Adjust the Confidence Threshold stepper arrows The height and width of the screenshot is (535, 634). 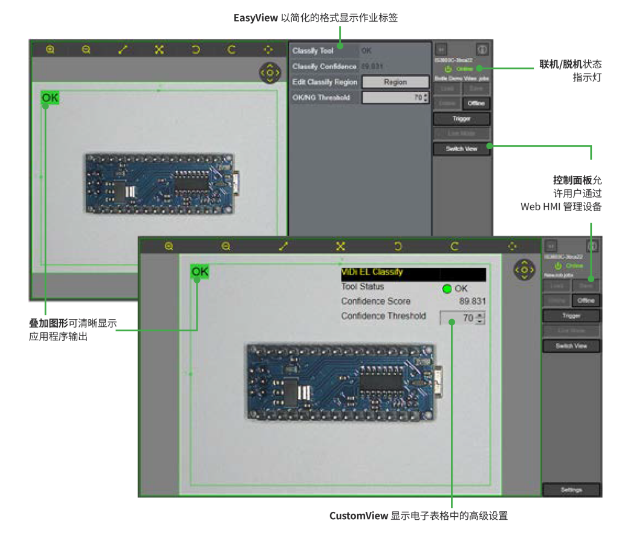coord(480,318)
